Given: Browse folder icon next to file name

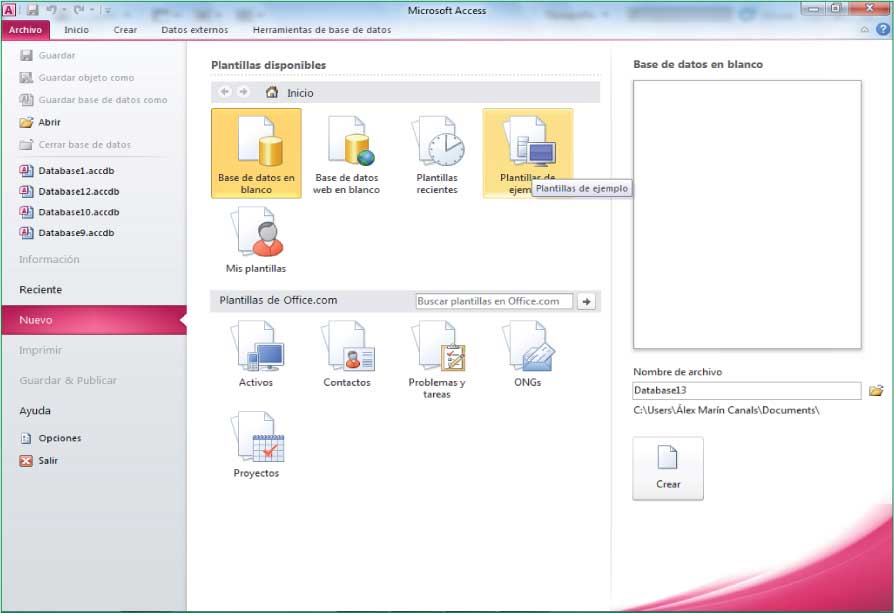Looking at the screenshot, I should click(876, 391).
